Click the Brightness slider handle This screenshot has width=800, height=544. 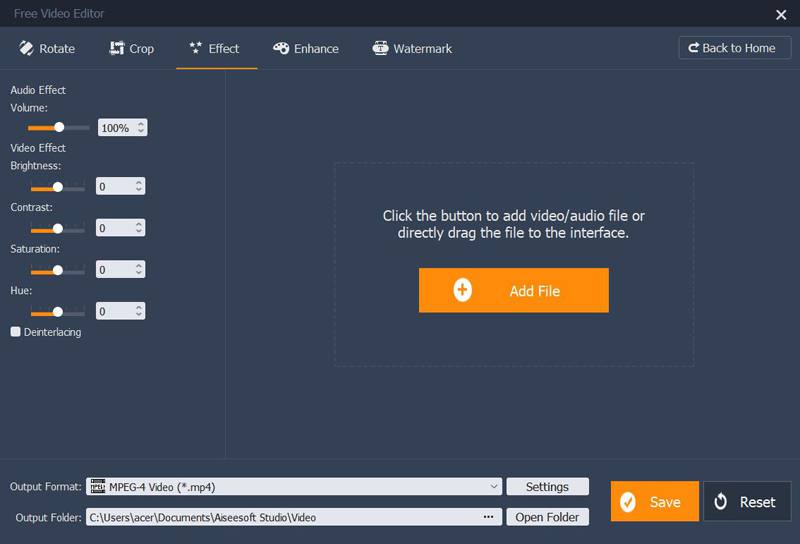tap(58, 187)
